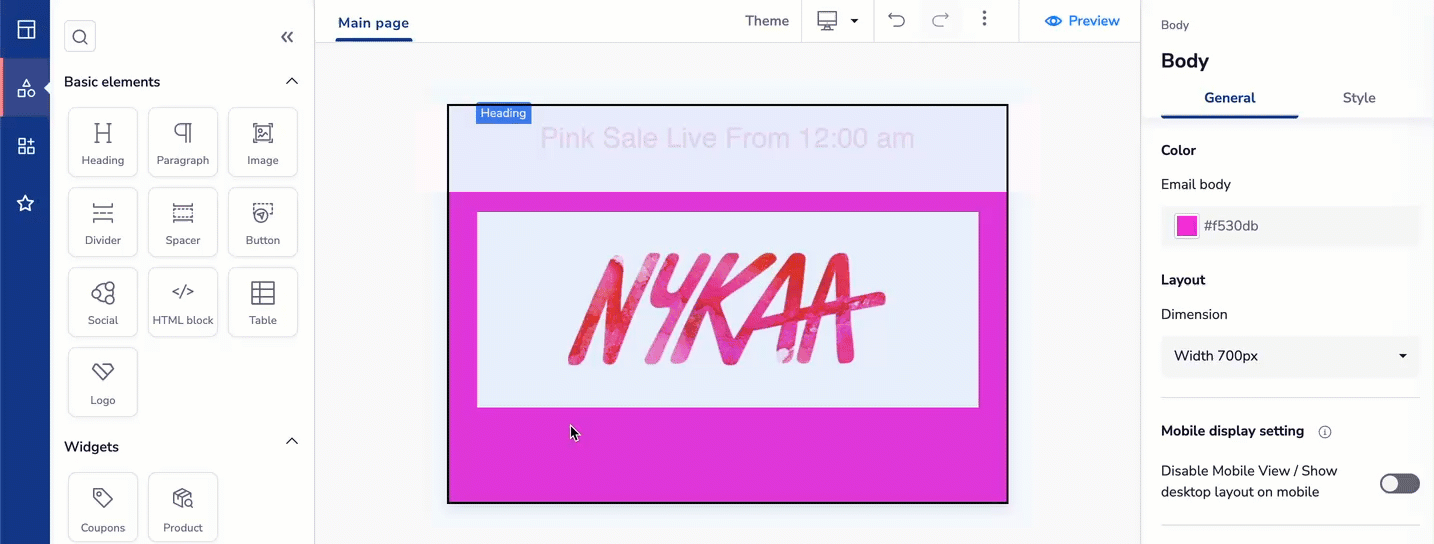The height and width of the screenshot is (544, 1434).
Task: Add a Paragraph element
Action: (183, 142)
